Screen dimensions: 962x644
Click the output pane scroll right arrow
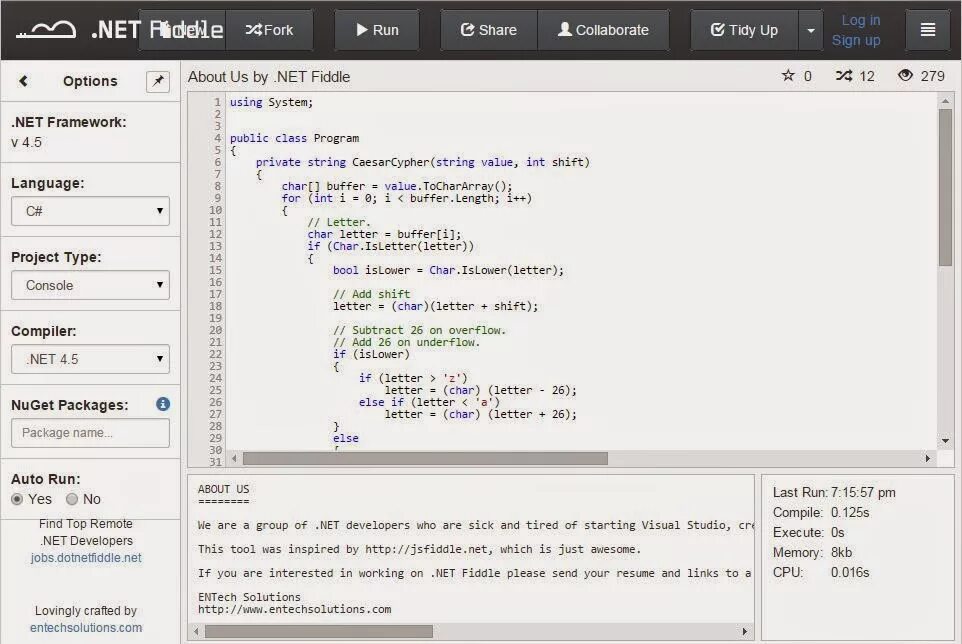coord(744,631)
